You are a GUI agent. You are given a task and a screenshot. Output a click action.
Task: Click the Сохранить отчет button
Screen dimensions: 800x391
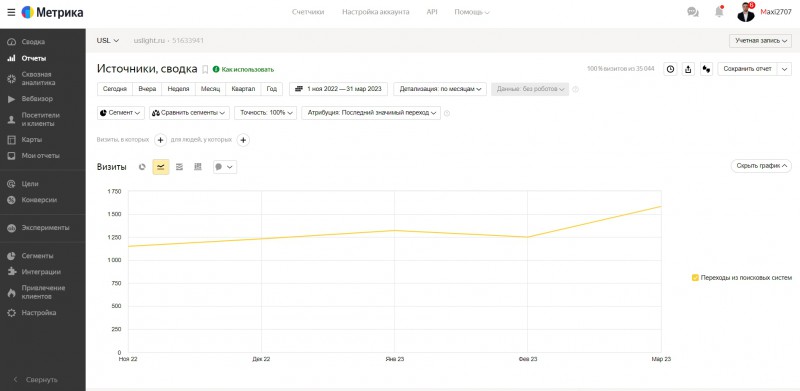(747, 69)
